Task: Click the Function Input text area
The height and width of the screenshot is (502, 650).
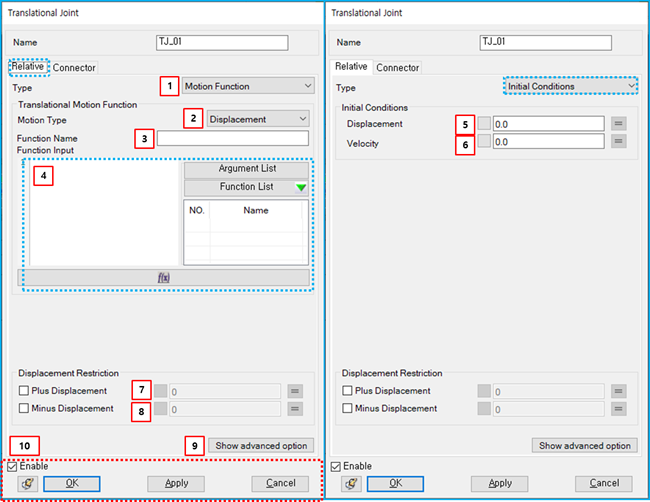Action: [104, 213]
